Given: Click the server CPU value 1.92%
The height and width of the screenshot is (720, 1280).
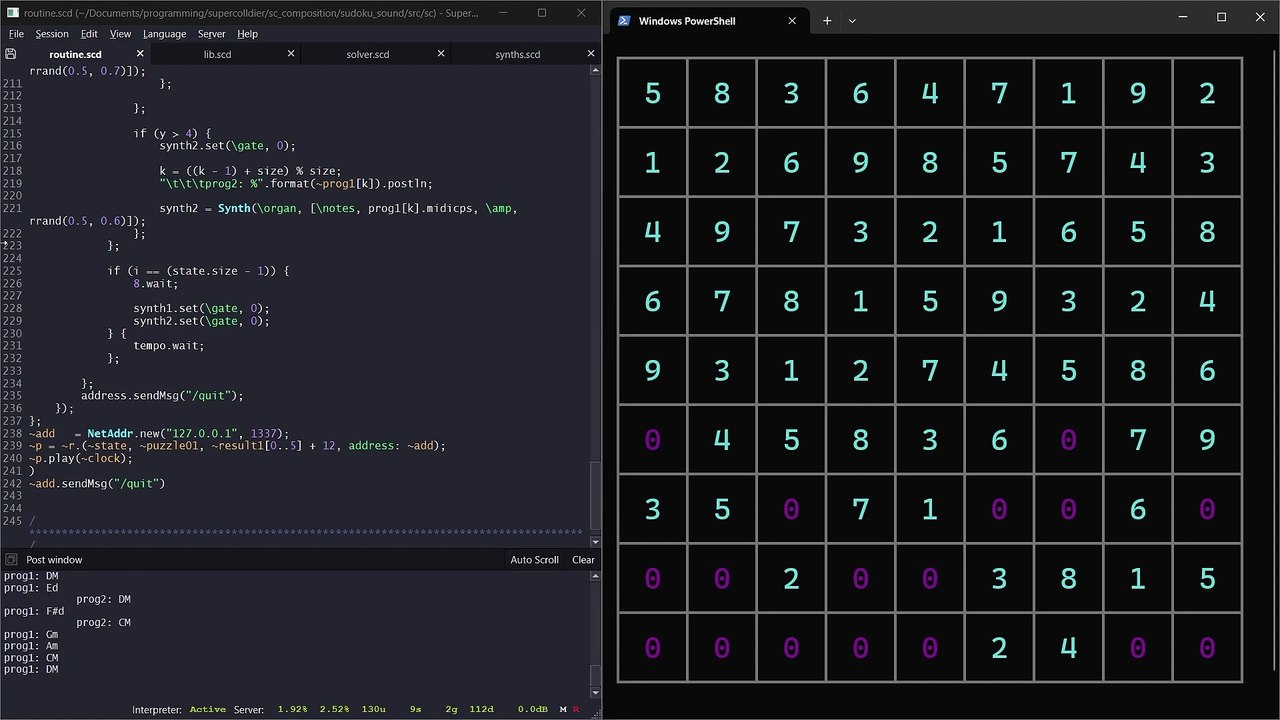Looking at the screenshot, I should pyautogui.click(x=292, y=709).
